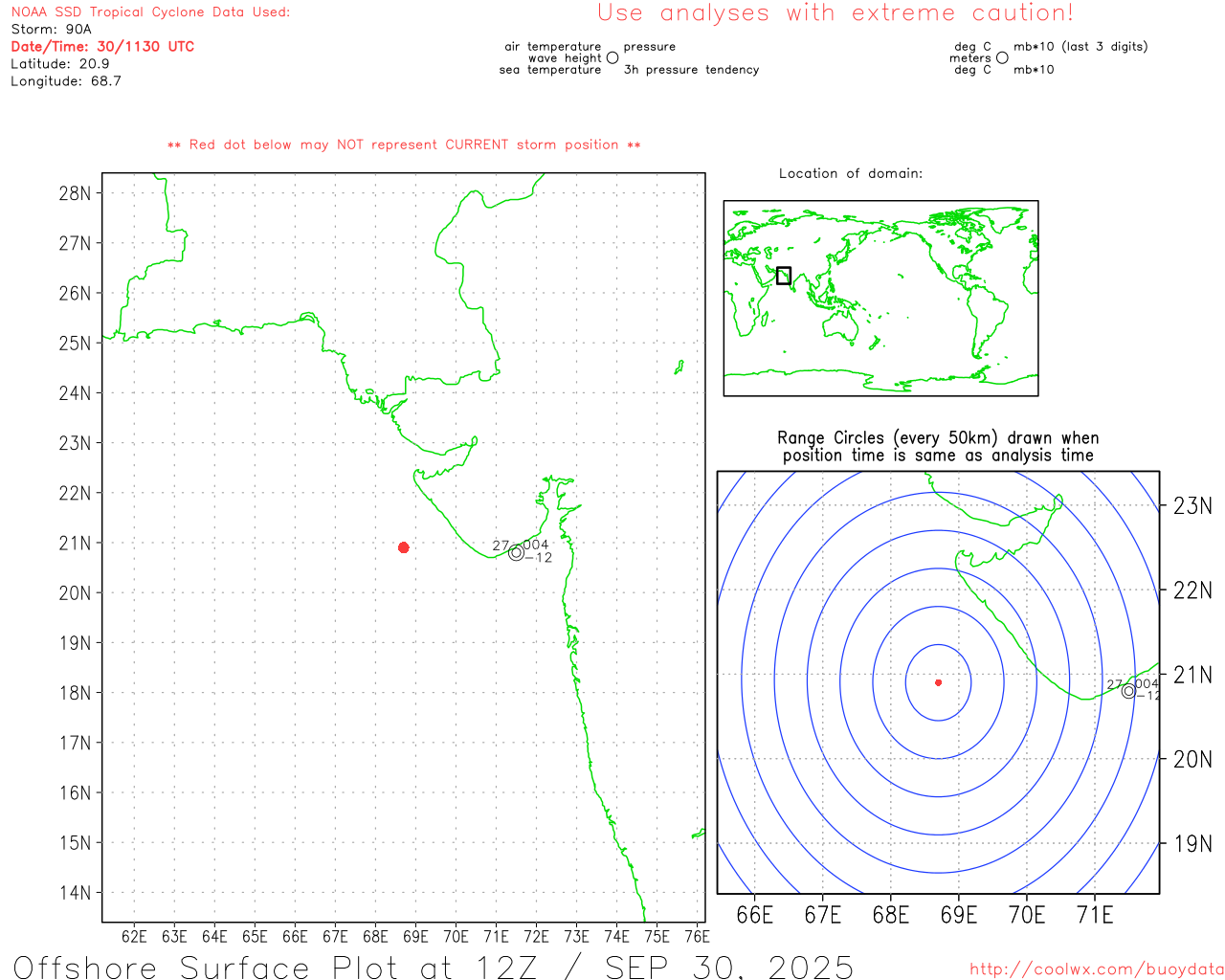Click the 'meters' units legend label

click(x=970, y=57)
